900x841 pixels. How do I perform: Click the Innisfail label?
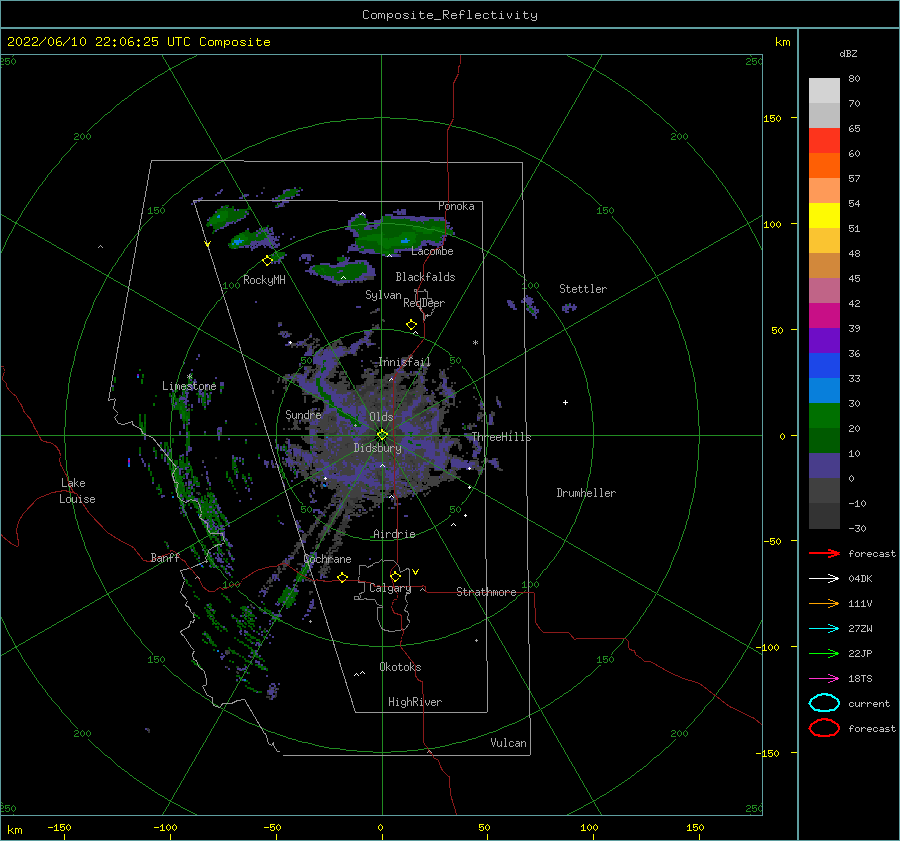click(x=404, y=362)
